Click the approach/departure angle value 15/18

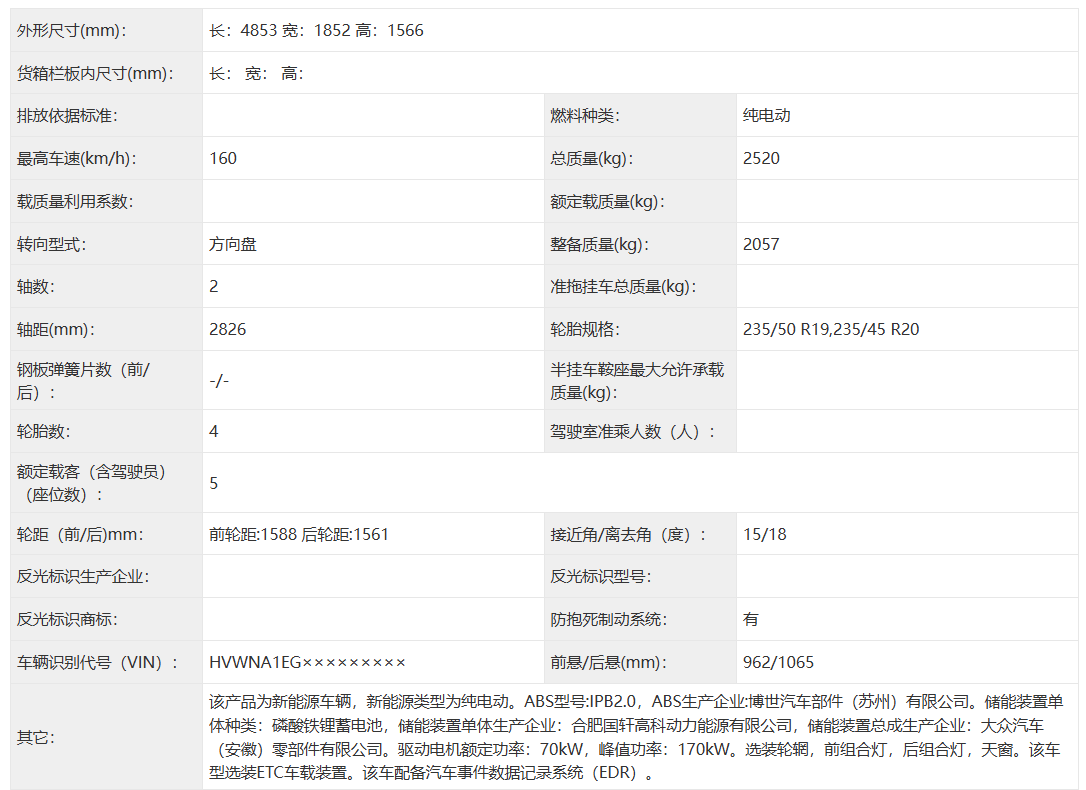point(765,534)
